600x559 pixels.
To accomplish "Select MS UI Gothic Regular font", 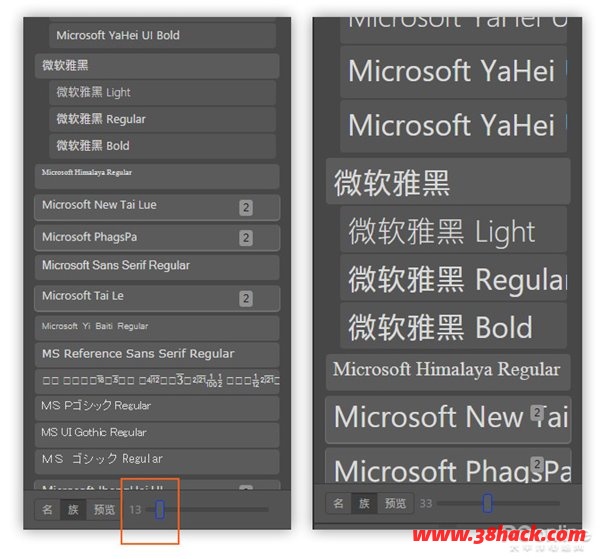I will click(x=157, y=435).
